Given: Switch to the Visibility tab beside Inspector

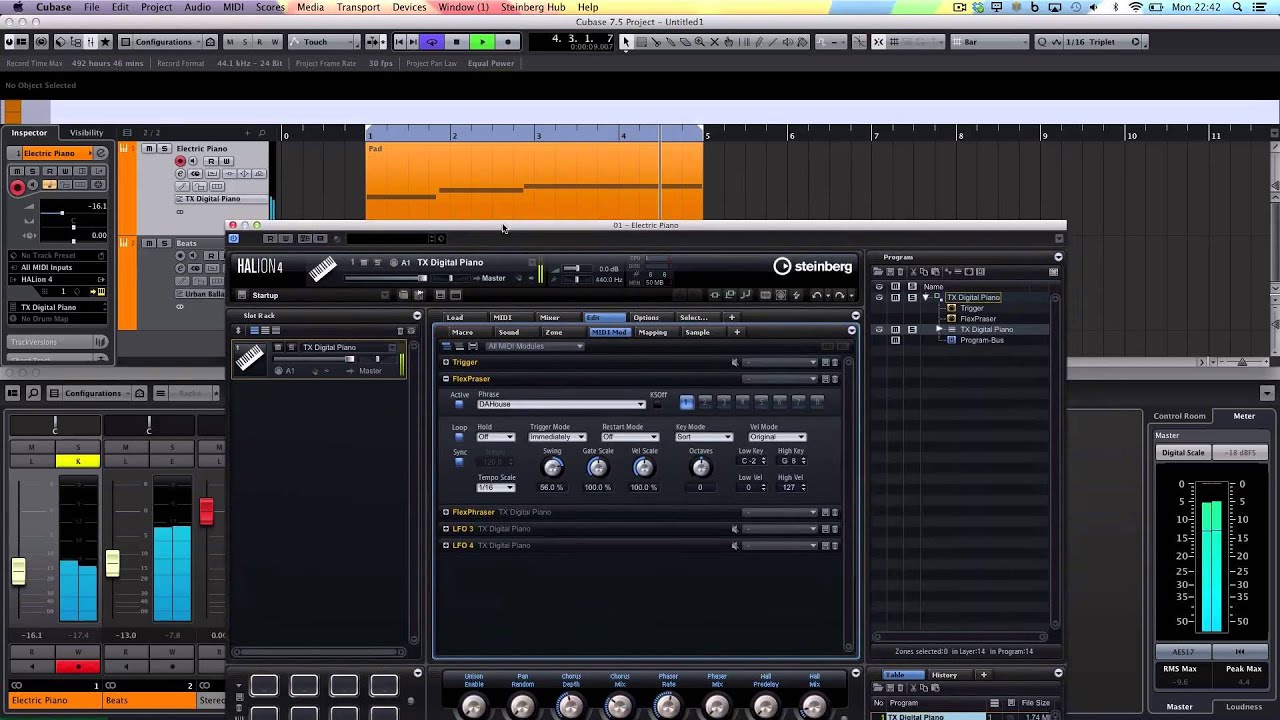Looking at the screenshot, I should [86, 133].
